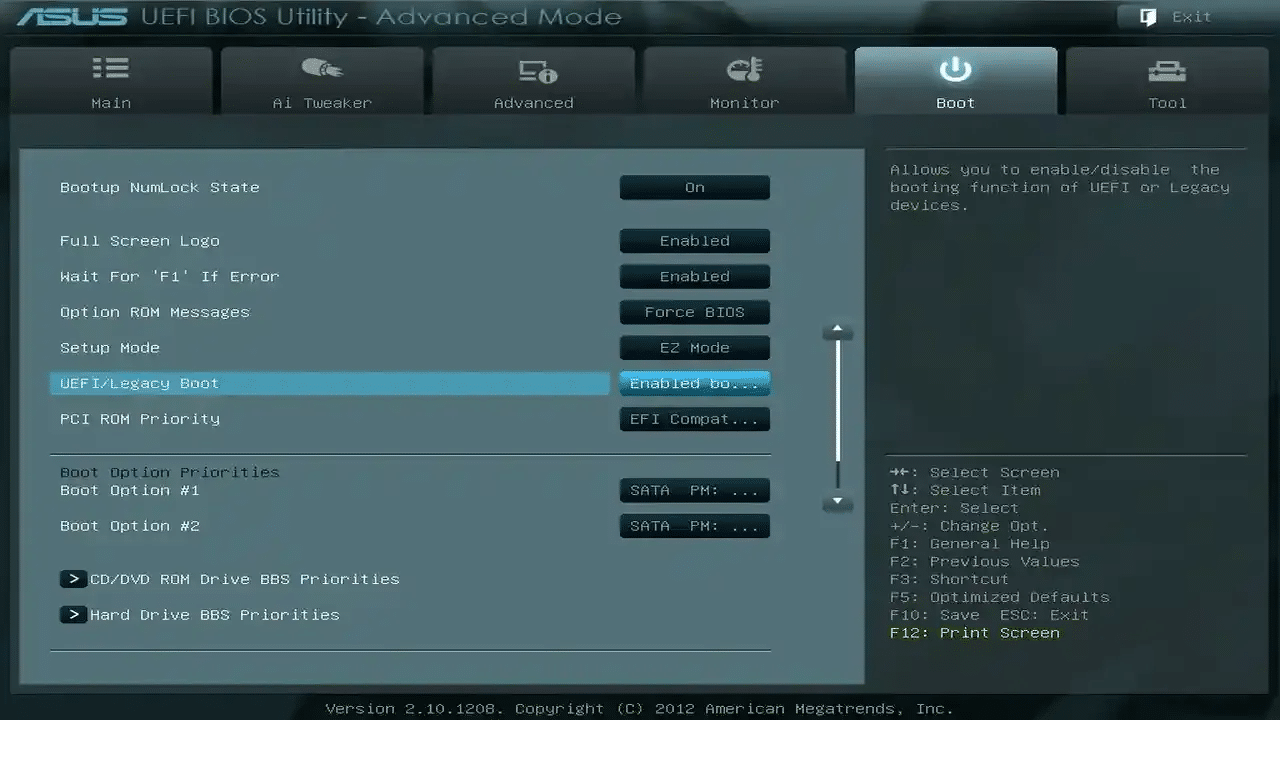Click the Main tab list icon
This screenshot has height=777, width=1280.
pos(111,68)
